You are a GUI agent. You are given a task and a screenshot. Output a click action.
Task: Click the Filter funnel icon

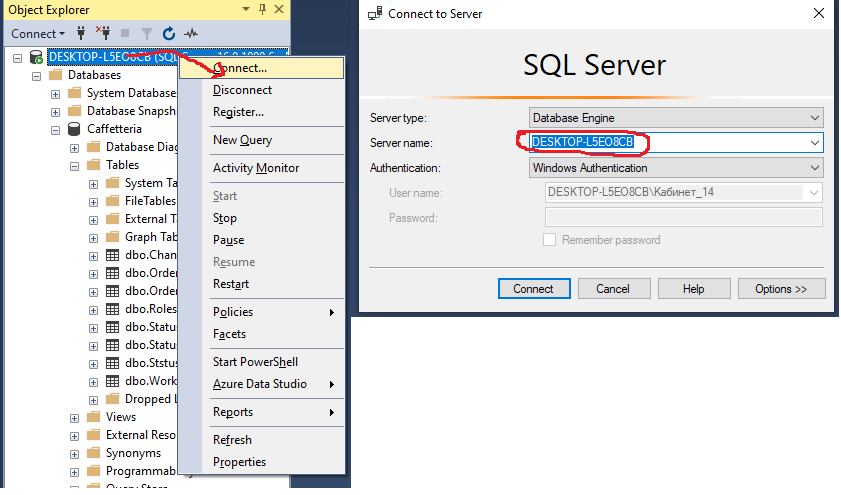146,34
